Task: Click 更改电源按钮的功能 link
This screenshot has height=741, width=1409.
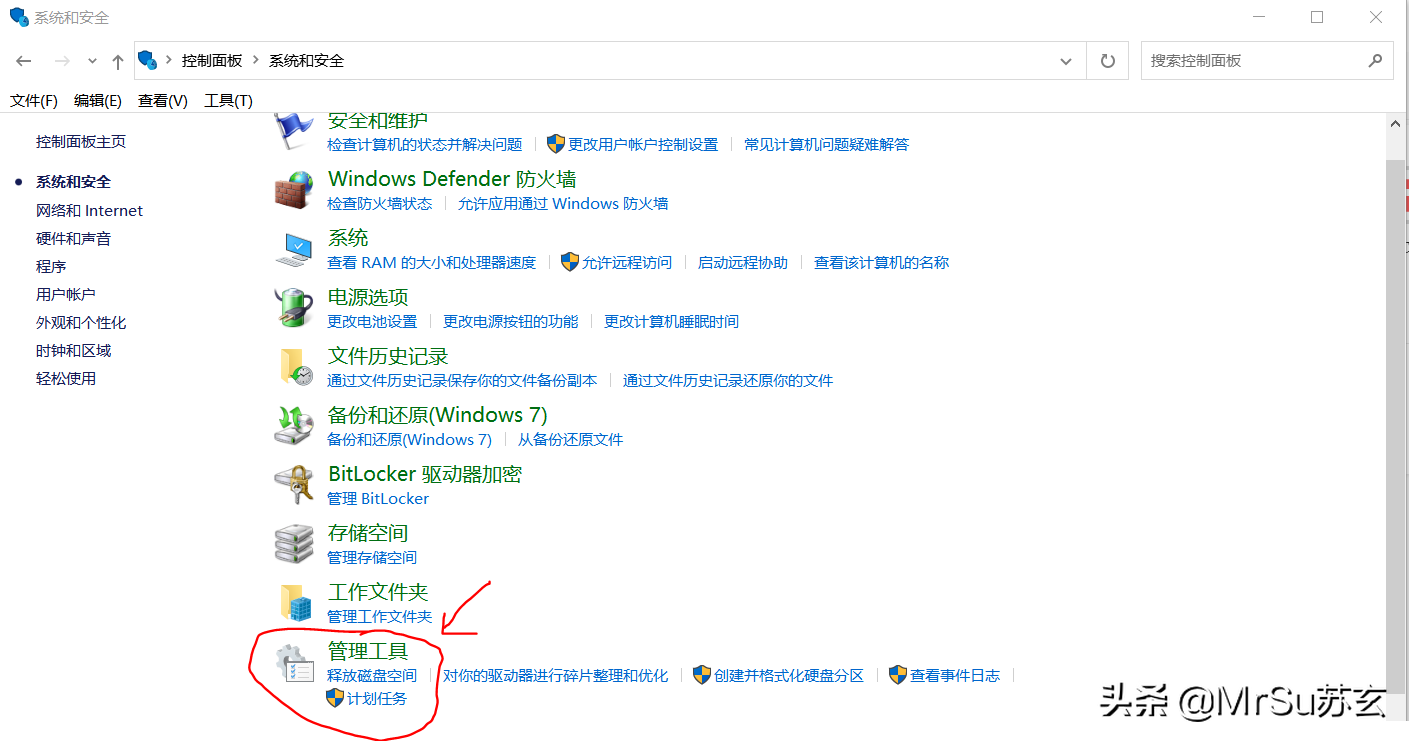Action: click(x=511, y=321)
